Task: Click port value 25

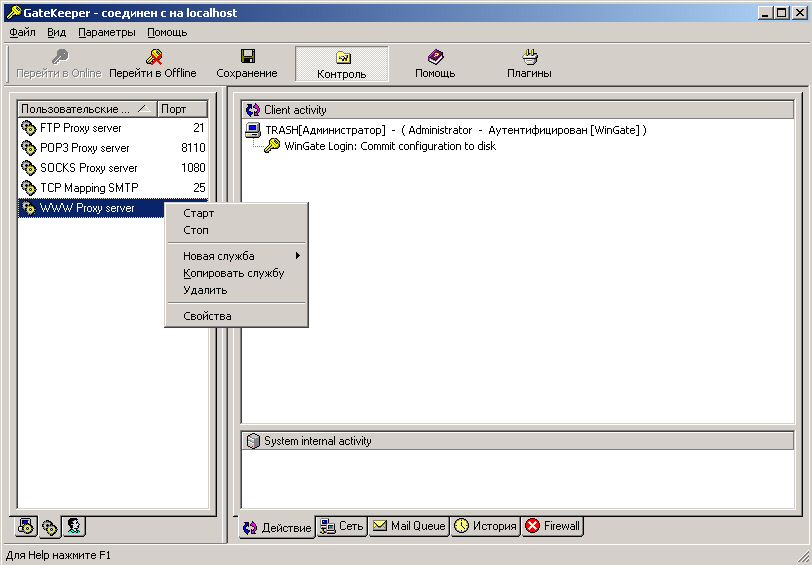Action: pos(199,187)
